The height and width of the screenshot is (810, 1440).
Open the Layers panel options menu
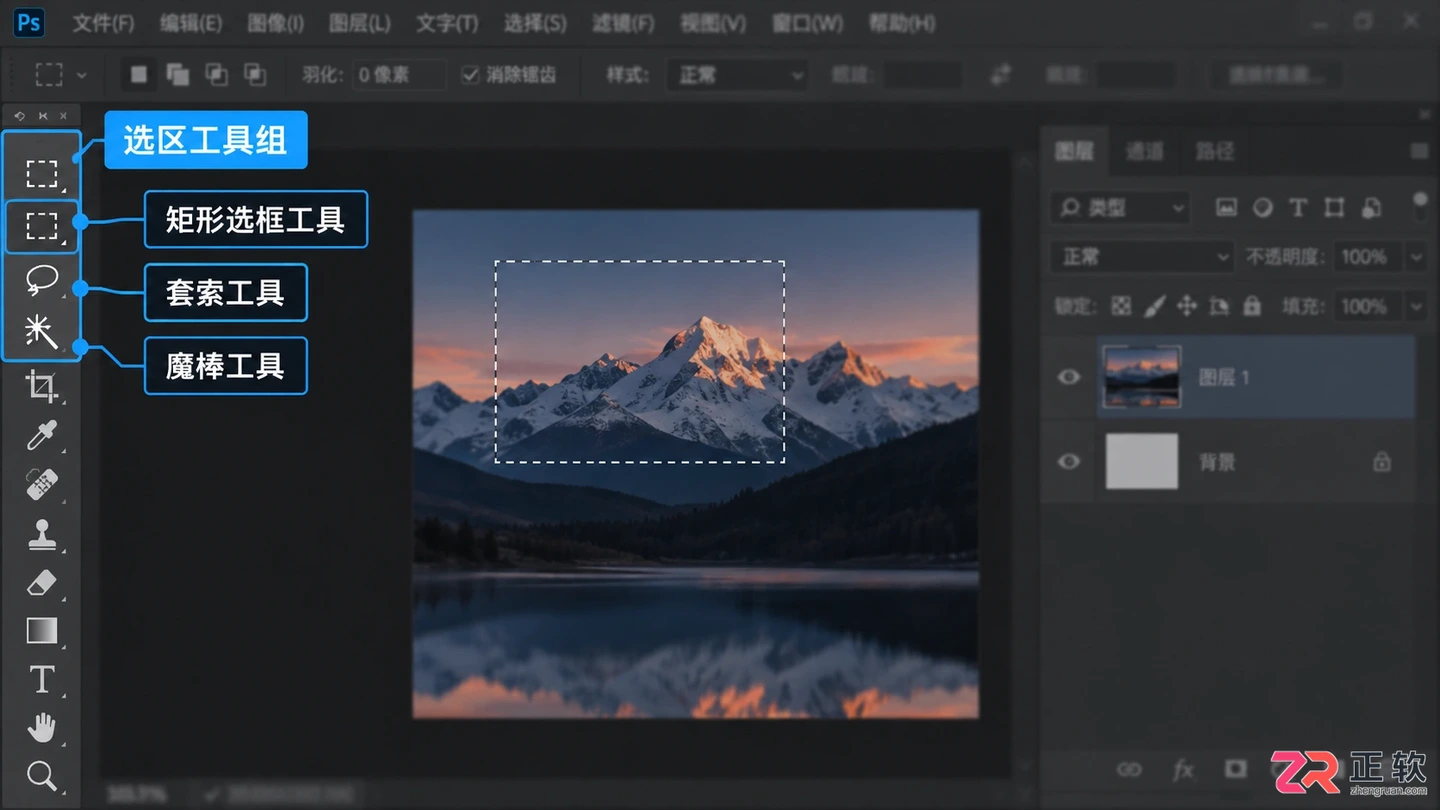click(1418, 151)
